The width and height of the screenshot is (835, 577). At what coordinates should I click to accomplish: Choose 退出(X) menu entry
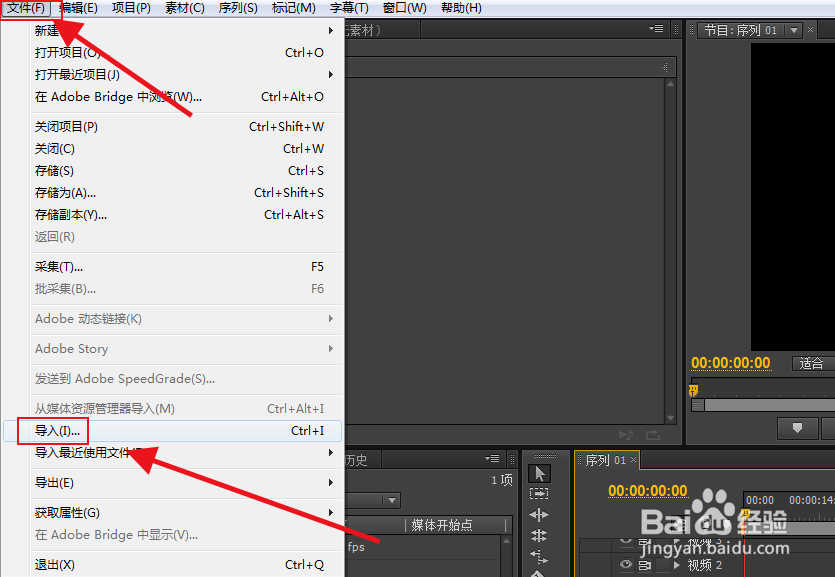[172, 565]
